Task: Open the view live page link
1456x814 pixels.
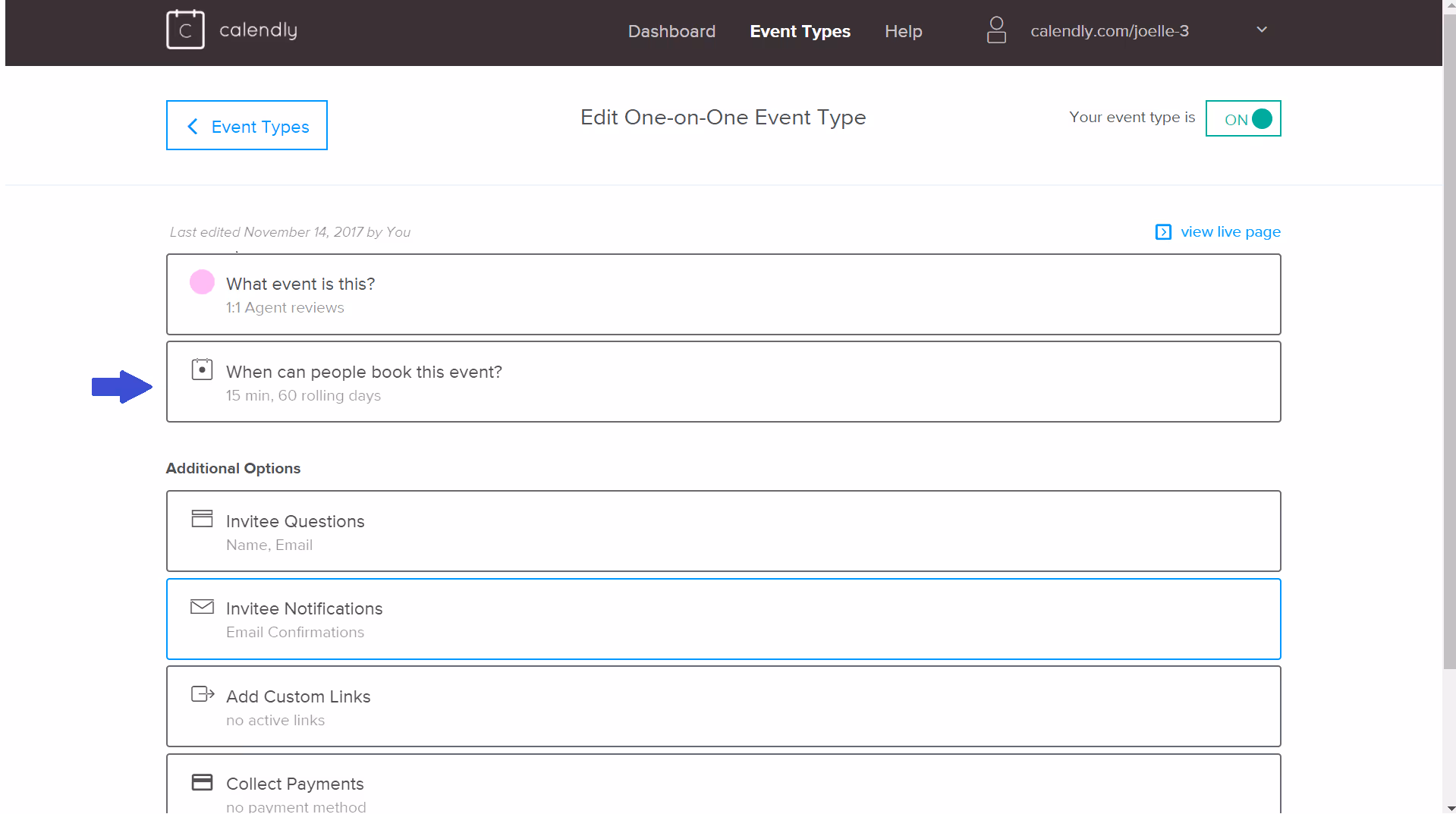Action: [1230, 232]
